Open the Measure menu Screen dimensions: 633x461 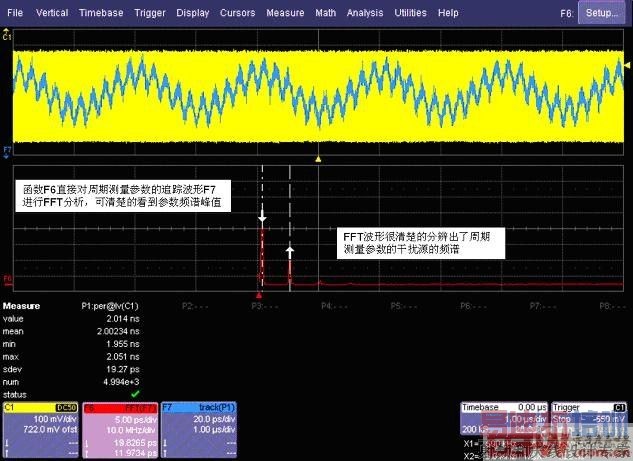click(x=285, y=13)
